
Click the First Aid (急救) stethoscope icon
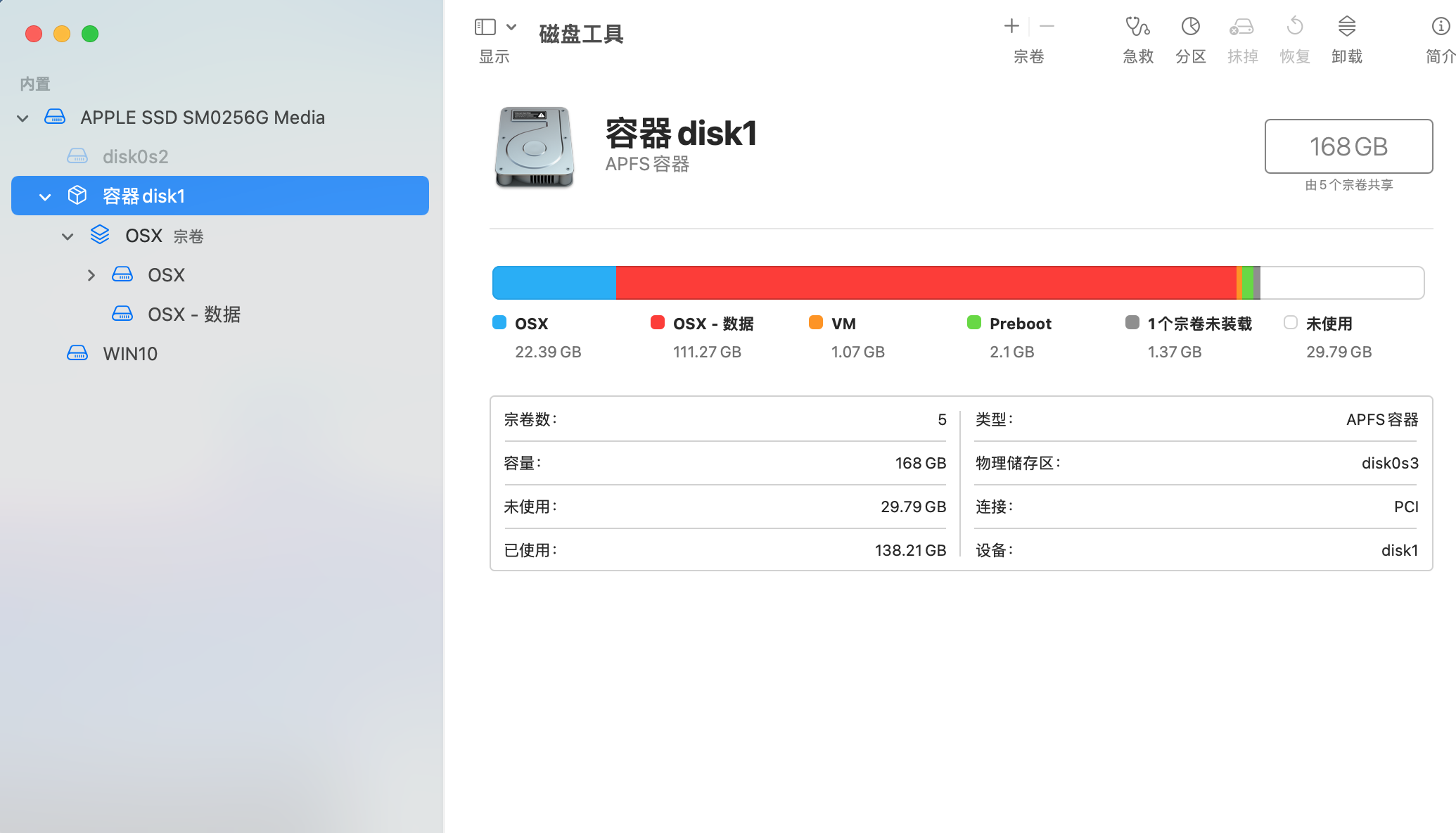[x=1137, y=27]
